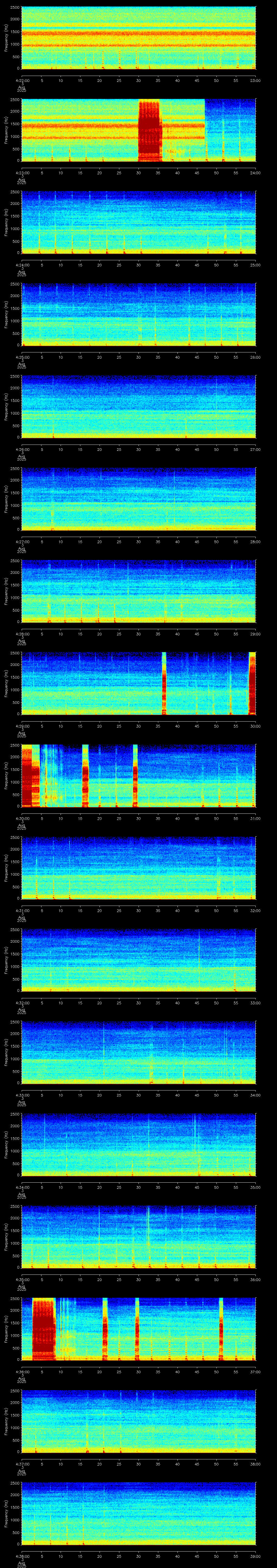Select the wide red burst in the 4:23:00 spectrogram
Screen dimensions: 277x1568
[150, 130]
